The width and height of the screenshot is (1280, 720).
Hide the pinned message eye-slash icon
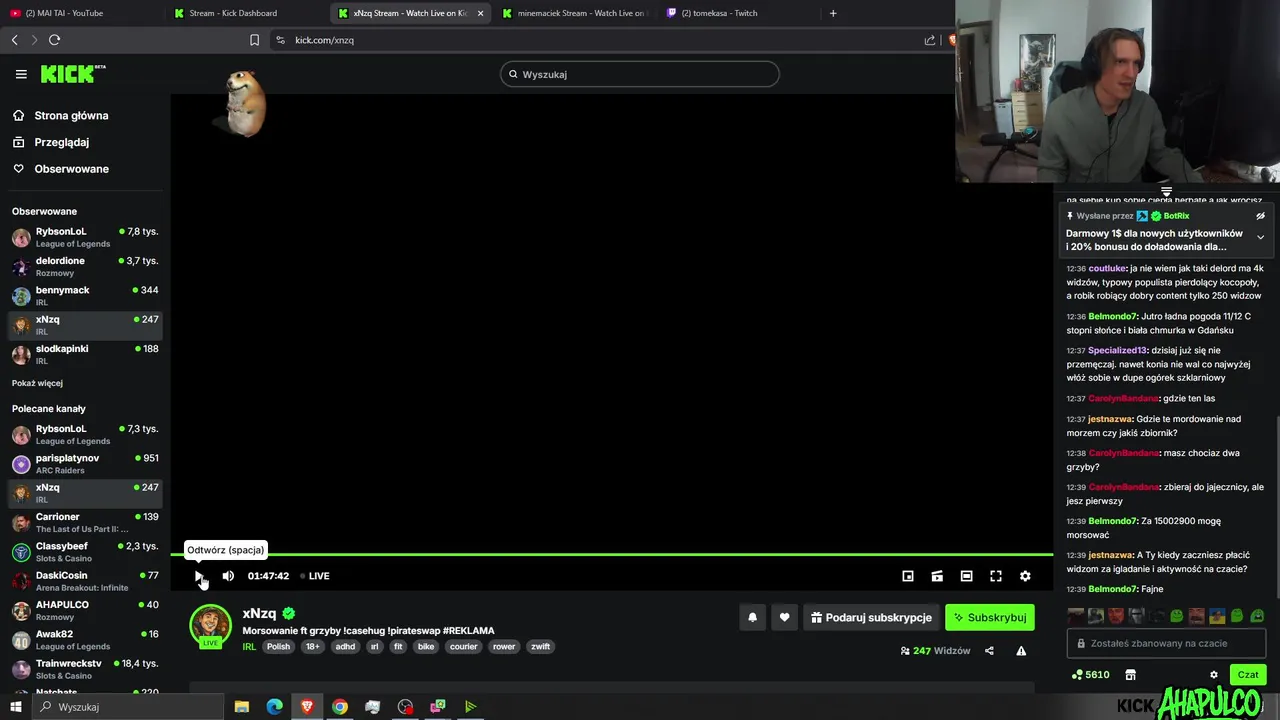[1260, 216]
